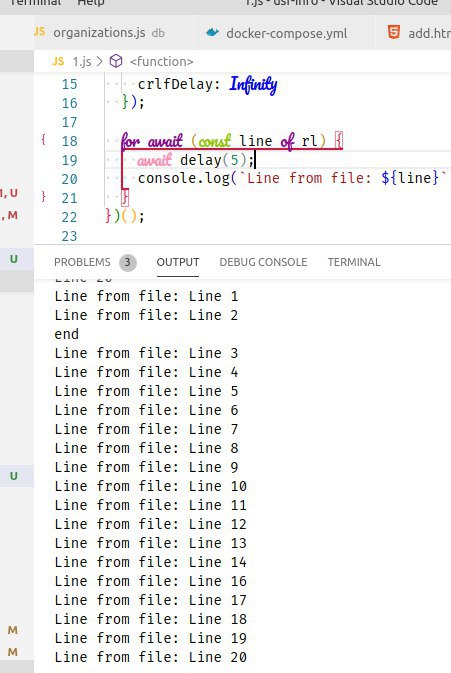Click the HTML5 icon on add.html tab
The width and height of the screenshot is (451, 673).
click(393, 32)
